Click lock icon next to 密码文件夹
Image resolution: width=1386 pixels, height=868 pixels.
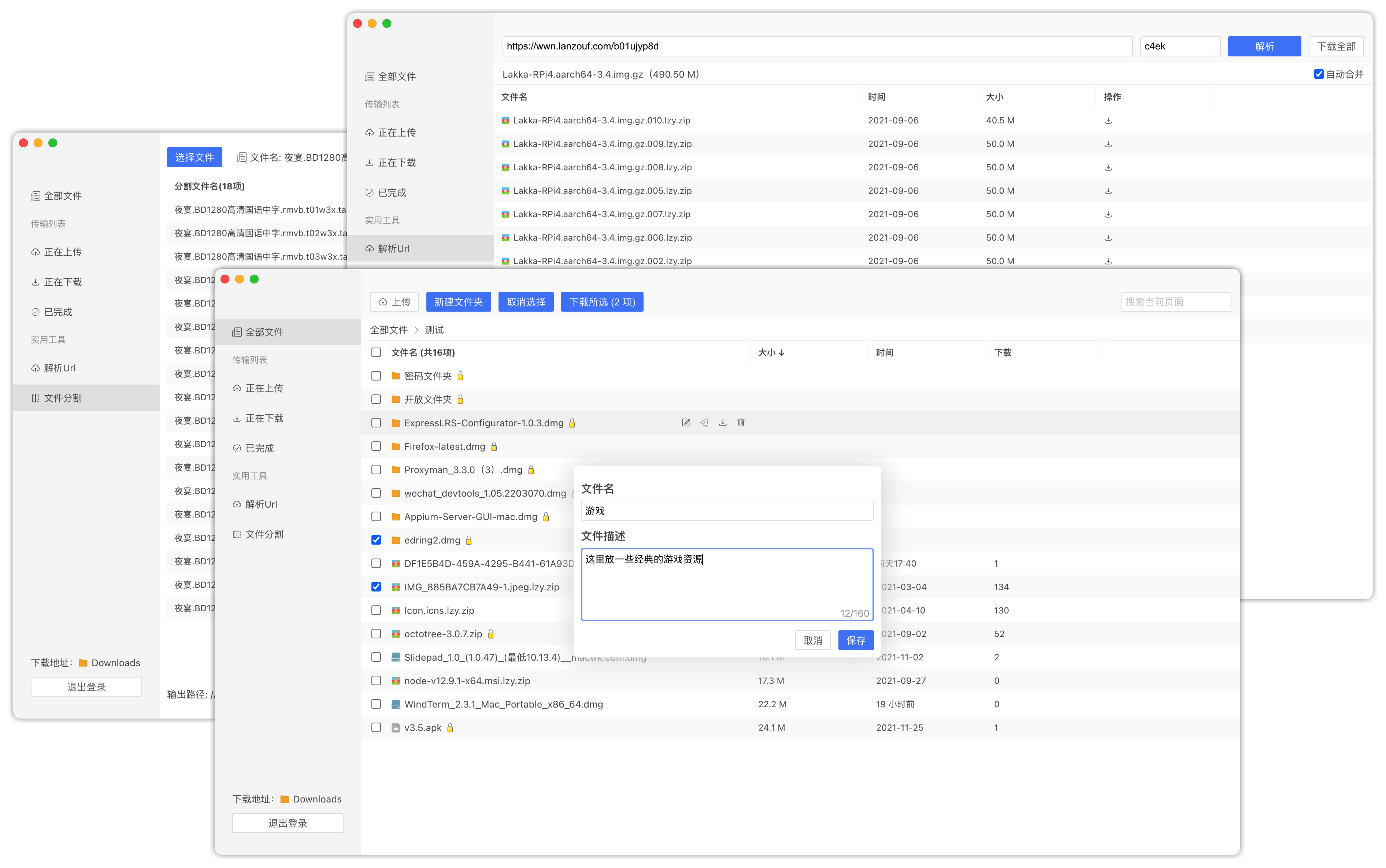pos(460,376)
